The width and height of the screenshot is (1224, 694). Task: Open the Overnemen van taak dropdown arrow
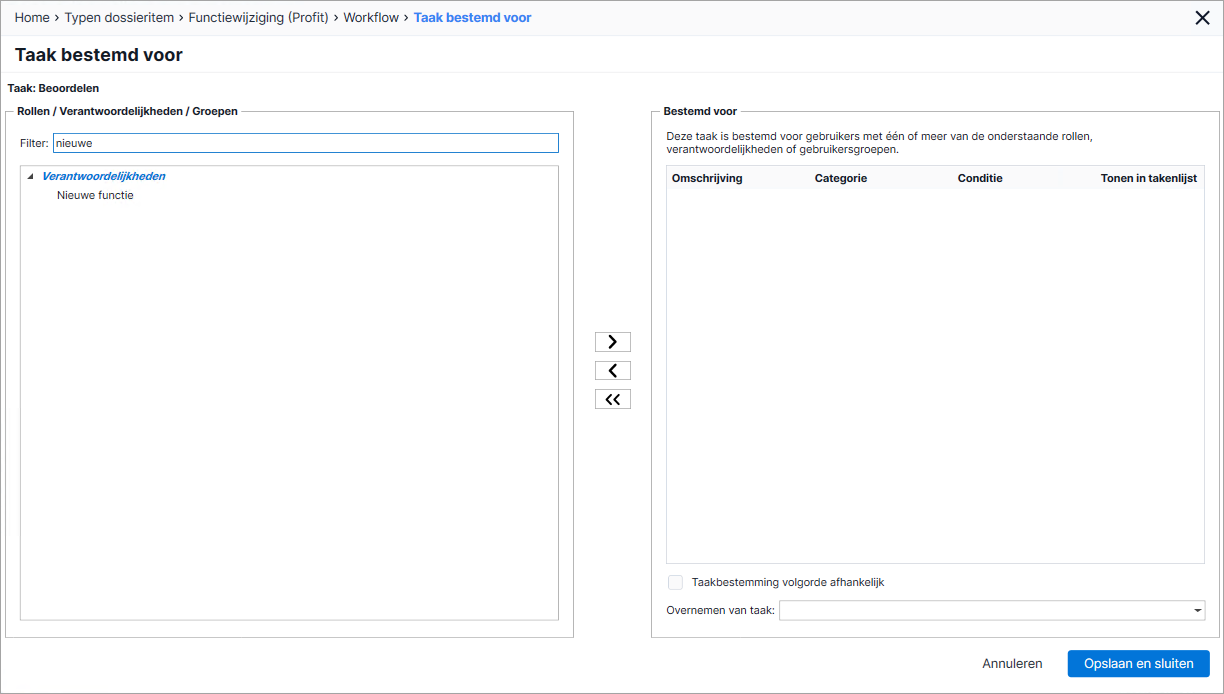(x=1197, y=610)
